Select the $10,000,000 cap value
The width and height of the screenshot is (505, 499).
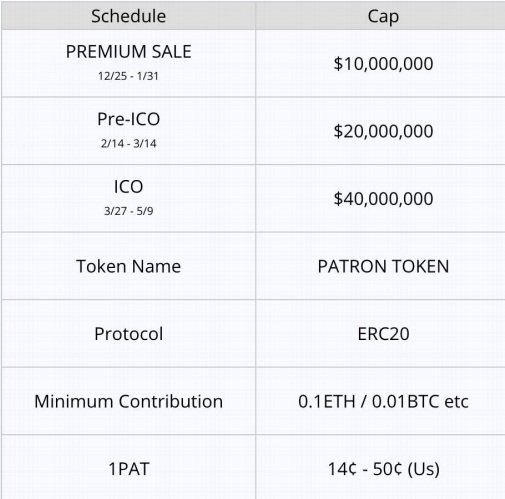pyautogui.click(x=383, y=64)
